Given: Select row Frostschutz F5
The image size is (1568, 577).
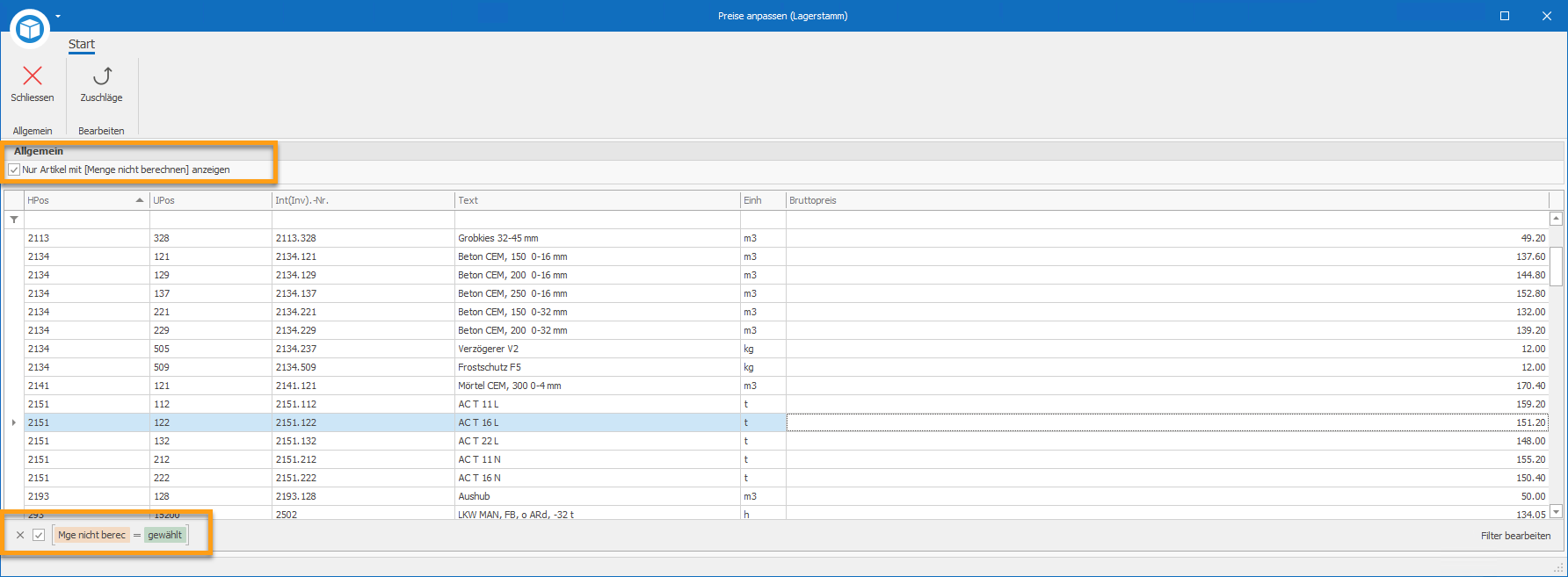Looking at the screenshot, I should coord(786,367).
